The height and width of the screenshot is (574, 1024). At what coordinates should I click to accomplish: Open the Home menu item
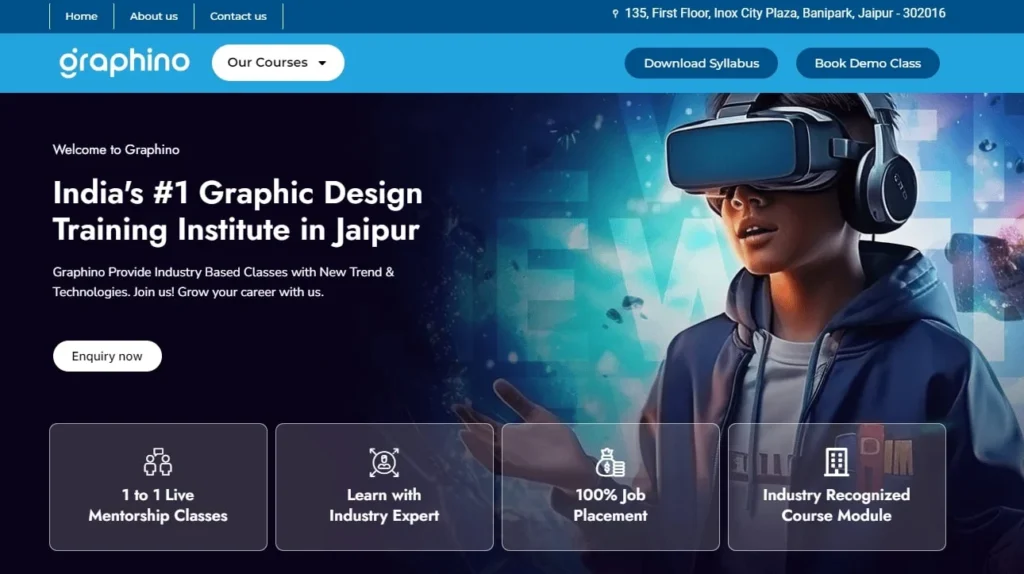(x=81, y=16)
